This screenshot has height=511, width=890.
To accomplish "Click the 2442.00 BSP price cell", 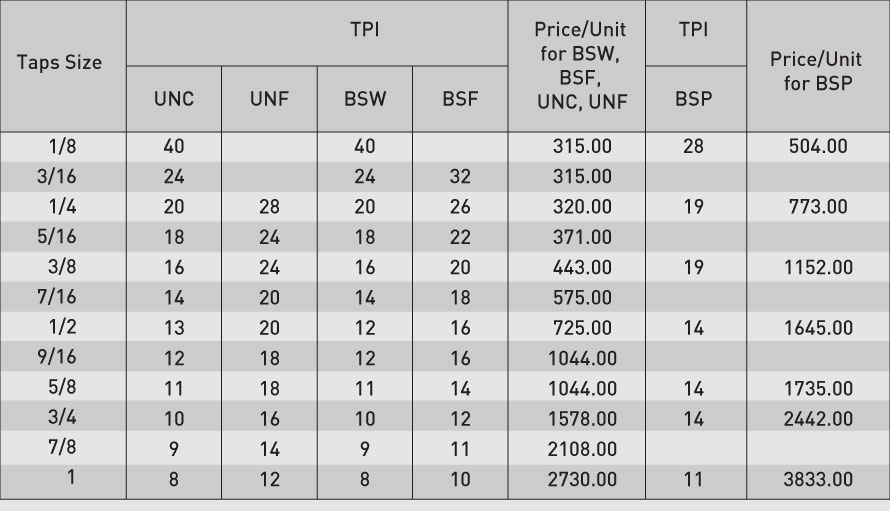I will 817,419.
